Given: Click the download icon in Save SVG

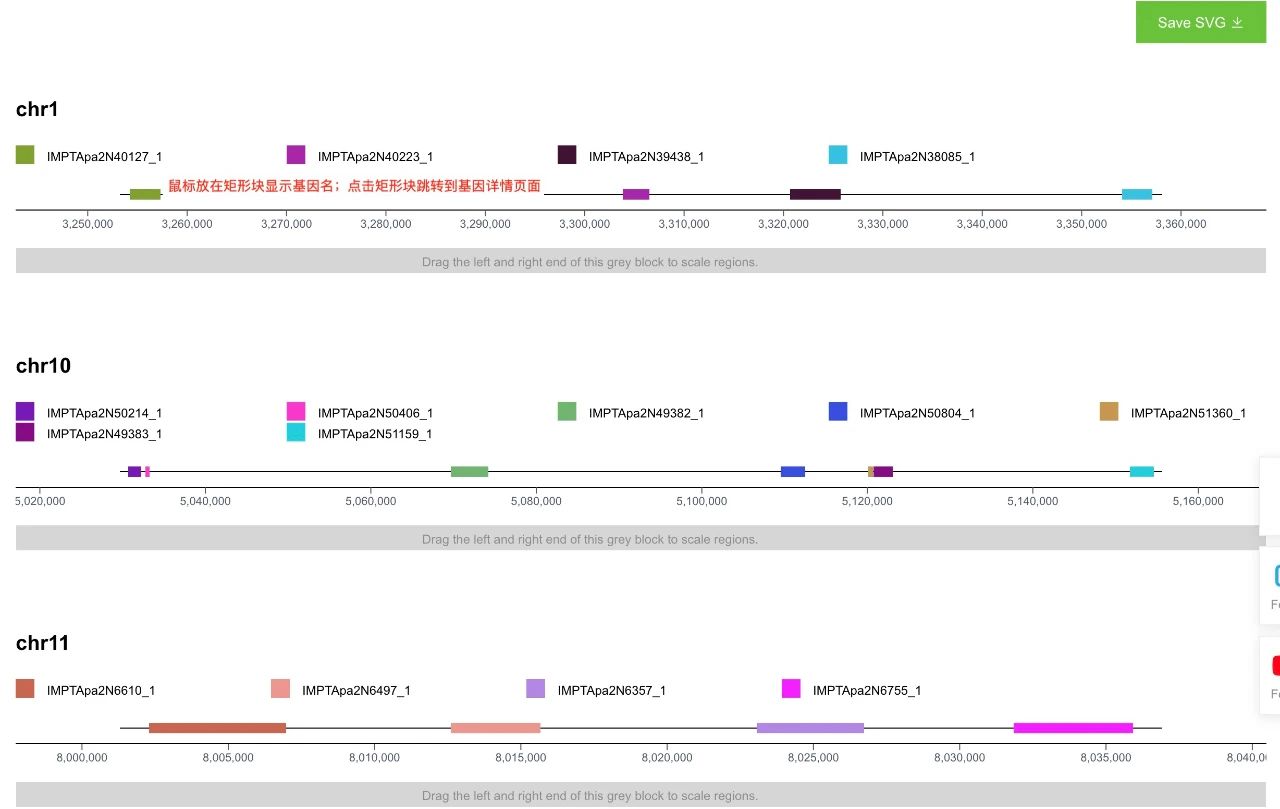Looking at the screenshot, I should (1237, 22).
